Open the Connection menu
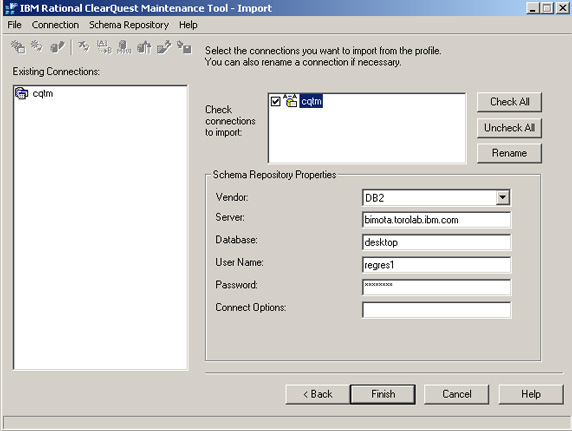572x431 pixels. 55,25
